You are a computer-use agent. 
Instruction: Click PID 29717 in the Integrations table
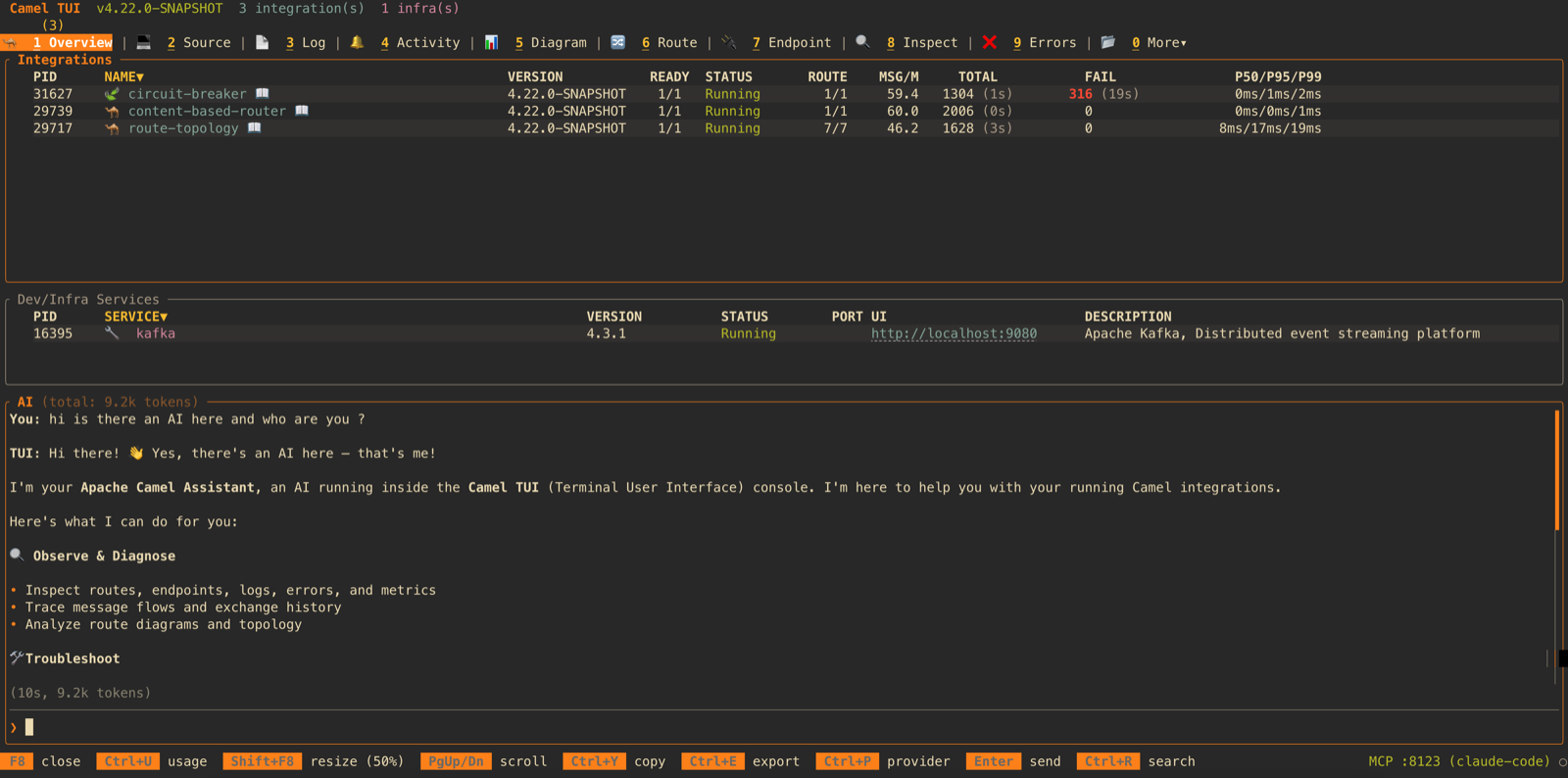(53, 128)
